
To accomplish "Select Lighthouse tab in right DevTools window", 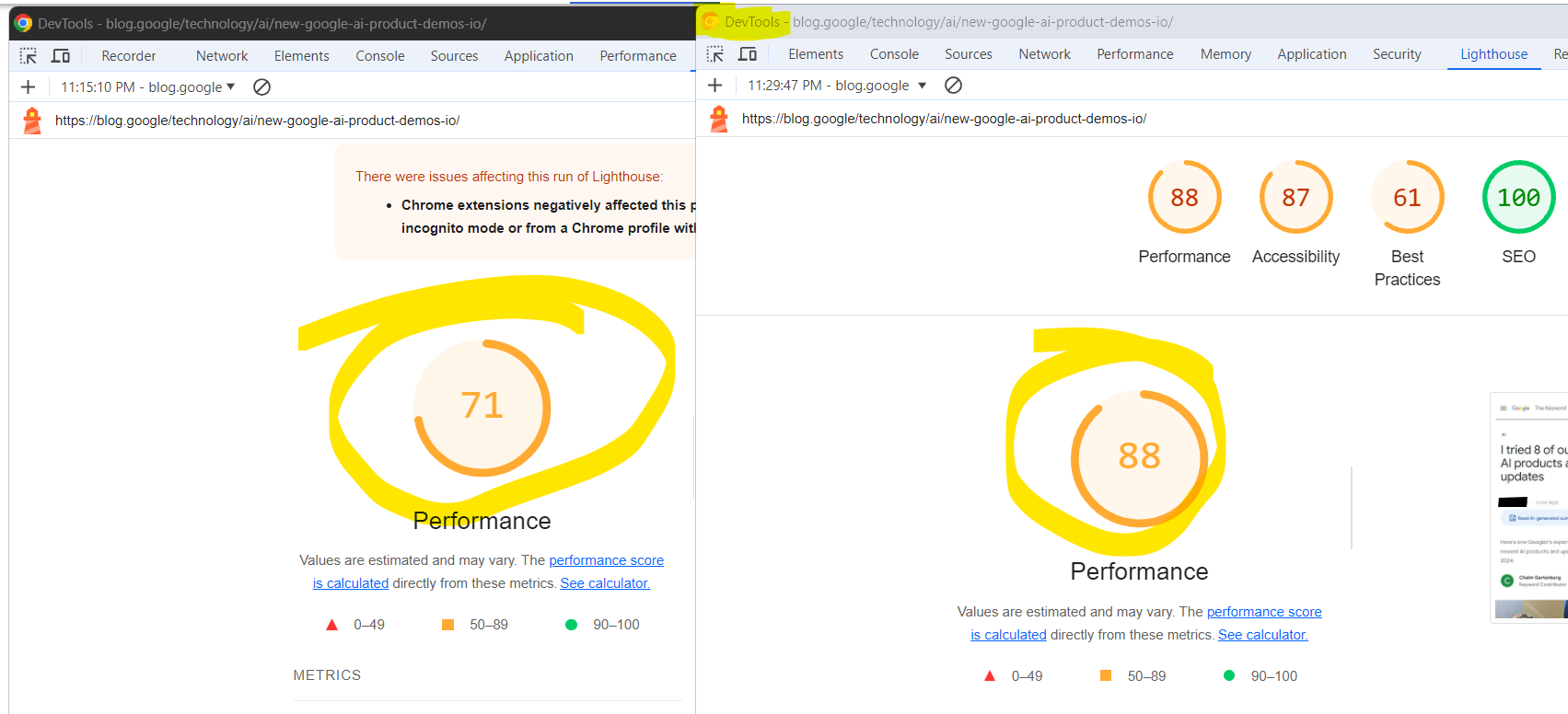I will tap(1494, 54).
